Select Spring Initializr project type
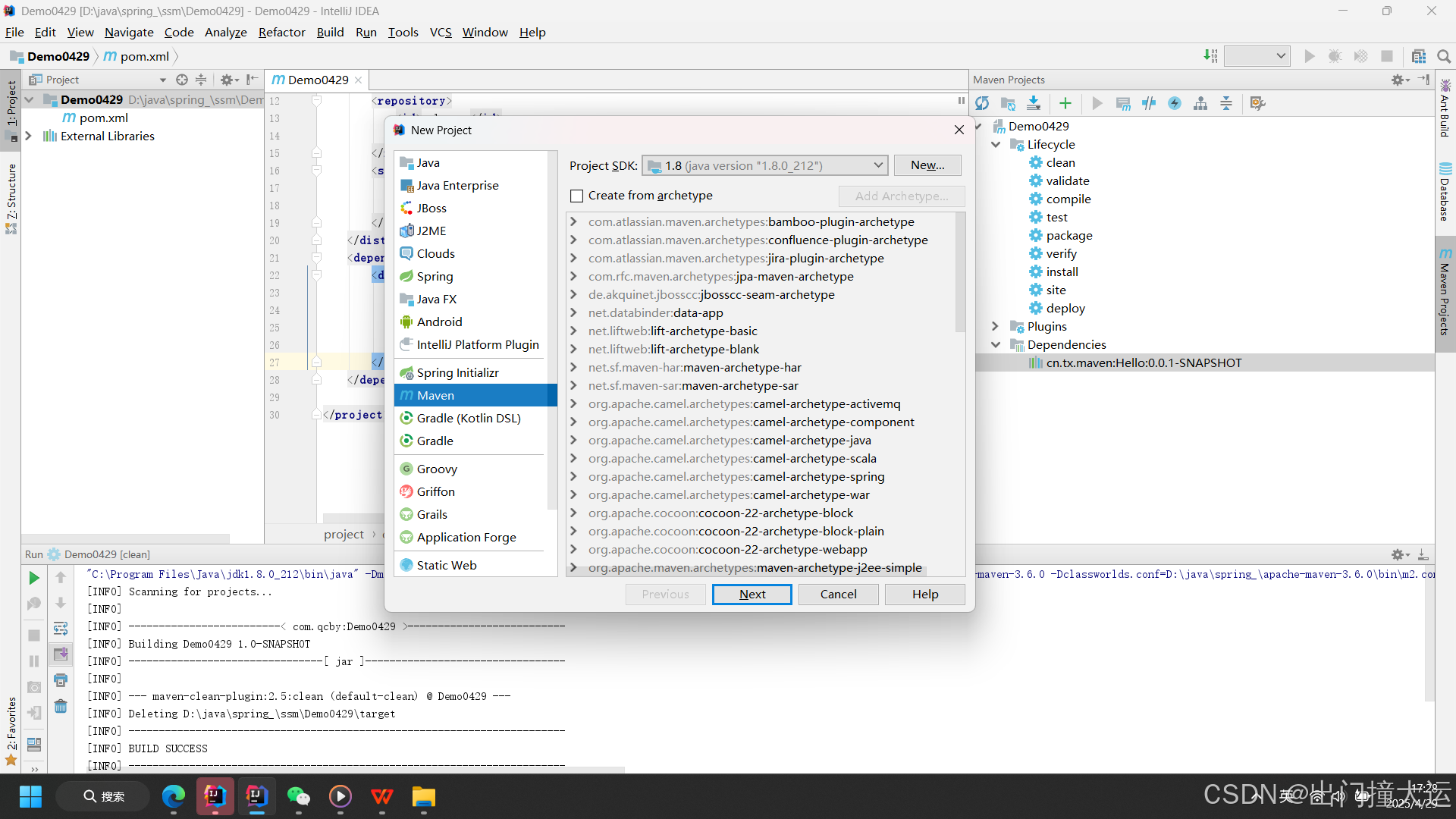 pyautogui.click(x=457, y=372)
